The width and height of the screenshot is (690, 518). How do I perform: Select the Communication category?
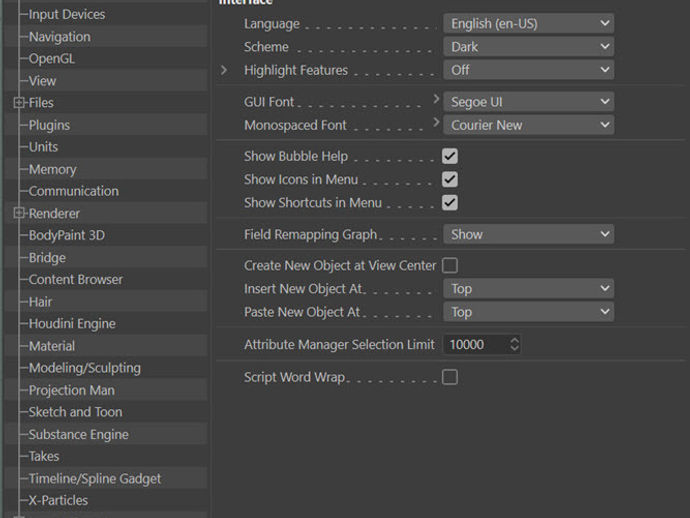(73, 191)
